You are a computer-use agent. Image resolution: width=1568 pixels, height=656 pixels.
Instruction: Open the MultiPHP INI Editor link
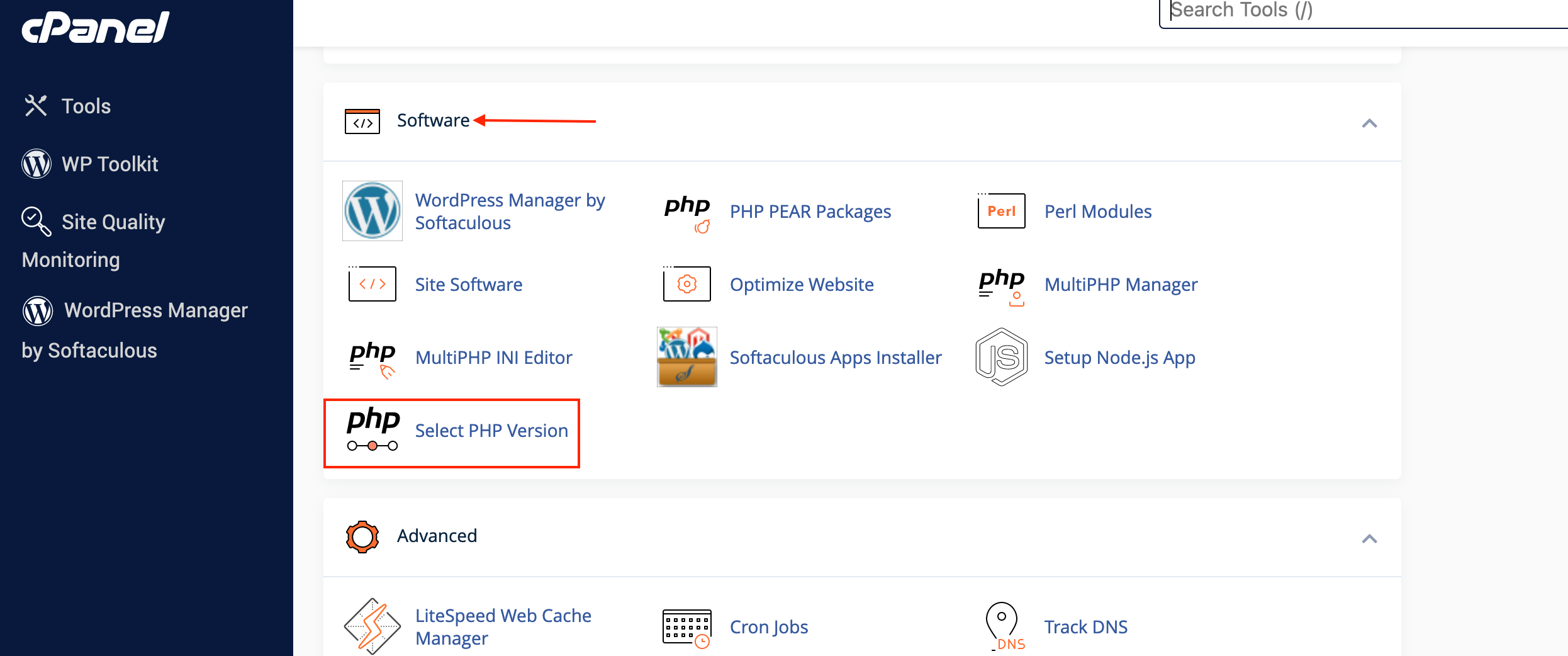click(x=494, y=358)
